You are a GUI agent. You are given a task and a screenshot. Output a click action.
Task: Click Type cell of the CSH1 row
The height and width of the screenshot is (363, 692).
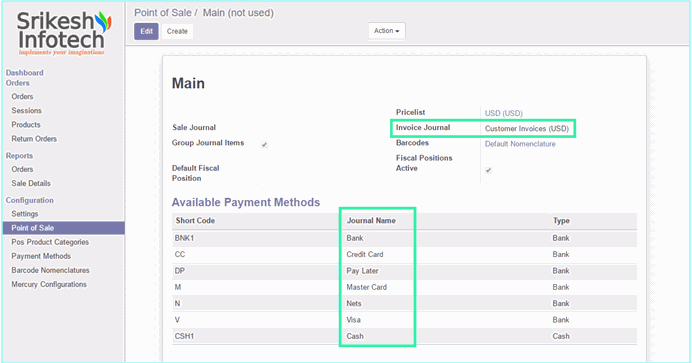tap(561, 336)
